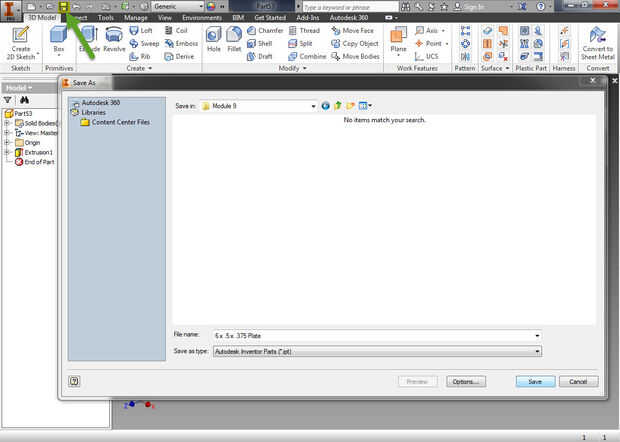Choose Move Bodies tool
This screenshot has width=620, height=442.
pos(355,57)
